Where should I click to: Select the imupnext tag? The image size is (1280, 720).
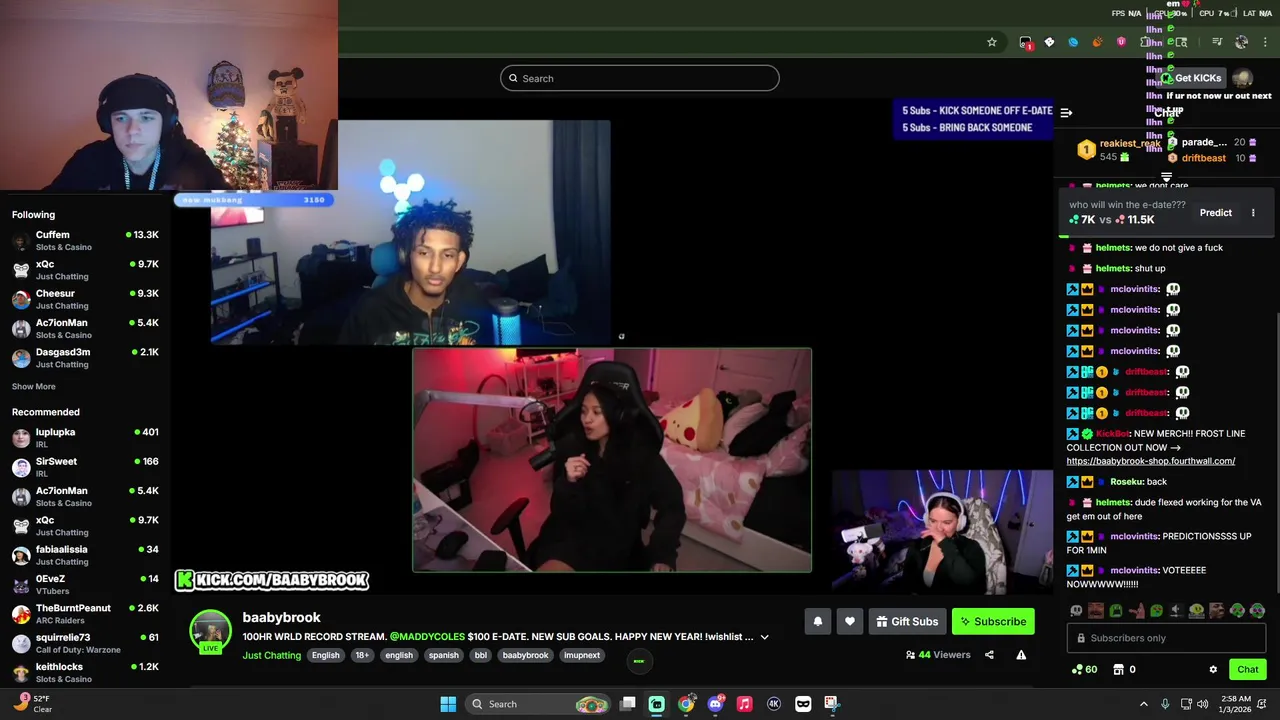pyautogui.click(x=581, y=656)
